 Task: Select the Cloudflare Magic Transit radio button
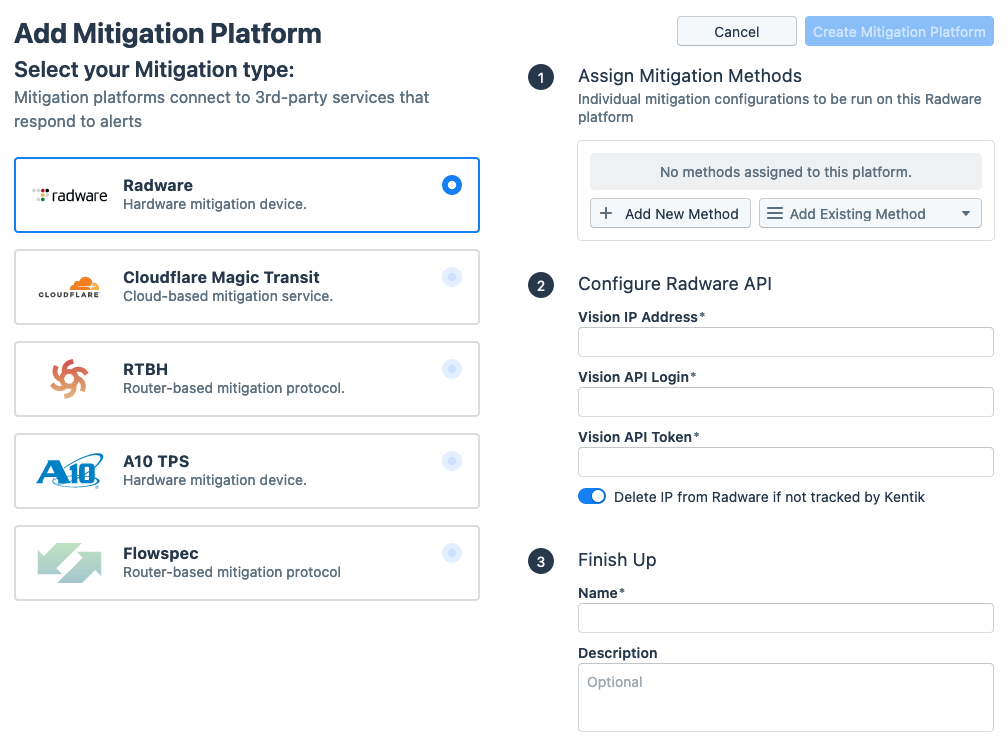tap(452, 277)
